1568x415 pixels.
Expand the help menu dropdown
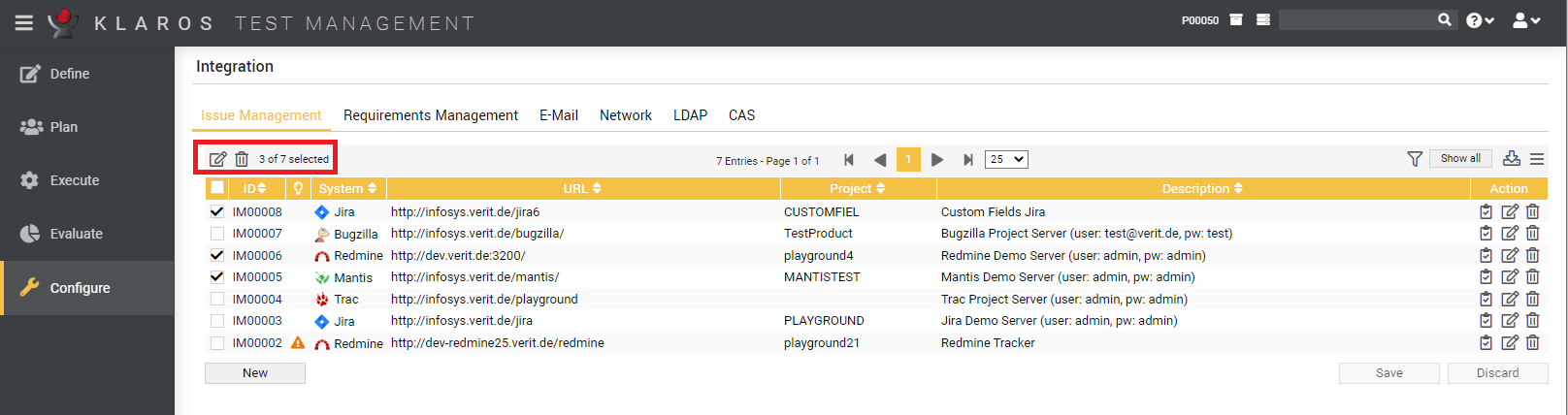point(1480,20)
